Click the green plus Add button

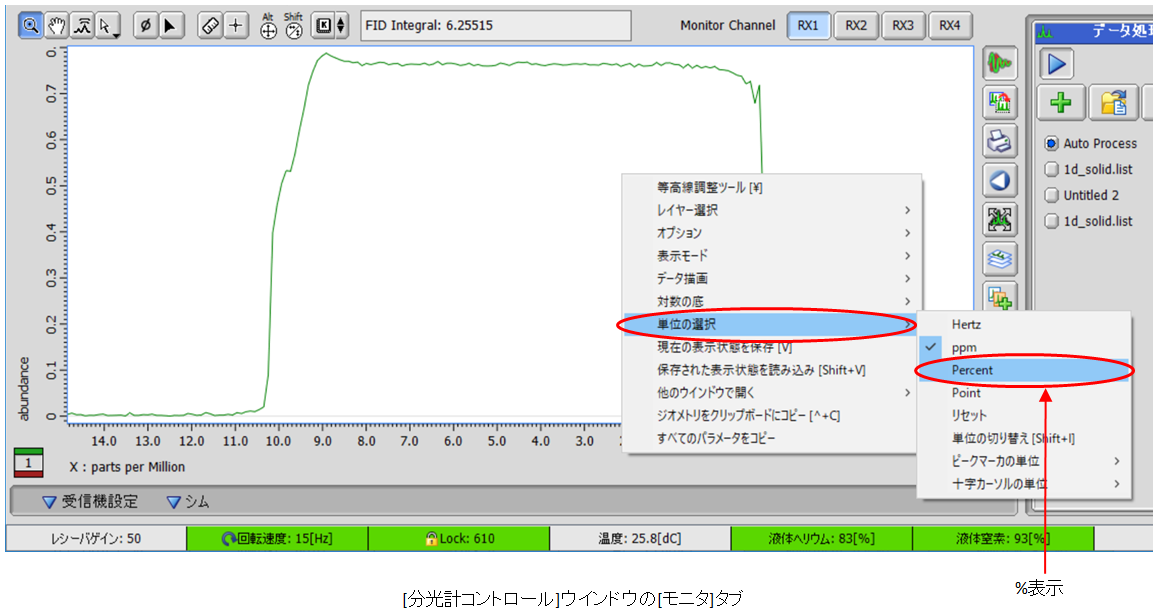(1061, 103)
